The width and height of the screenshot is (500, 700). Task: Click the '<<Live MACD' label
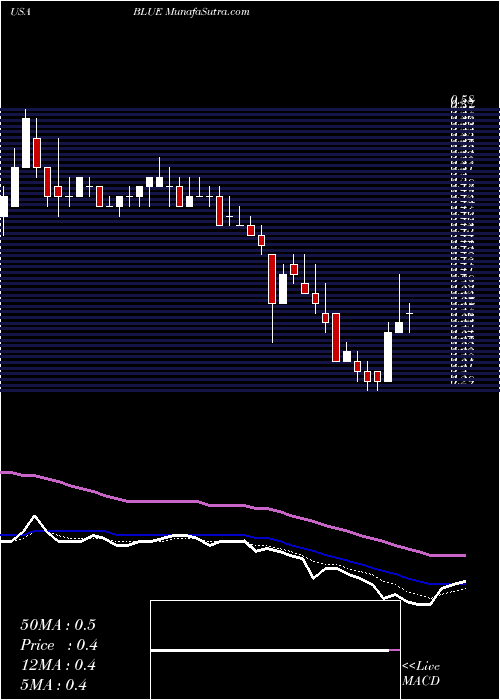coord(421,674)
